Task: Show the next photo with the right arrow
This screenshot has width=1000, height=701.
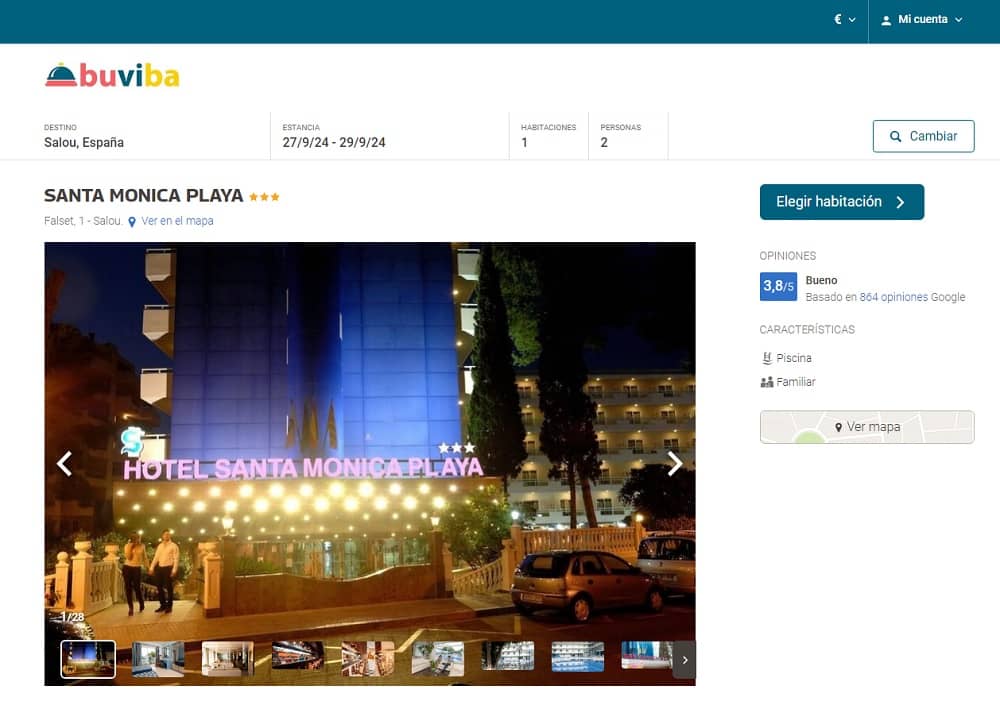Action: (675, 464)
